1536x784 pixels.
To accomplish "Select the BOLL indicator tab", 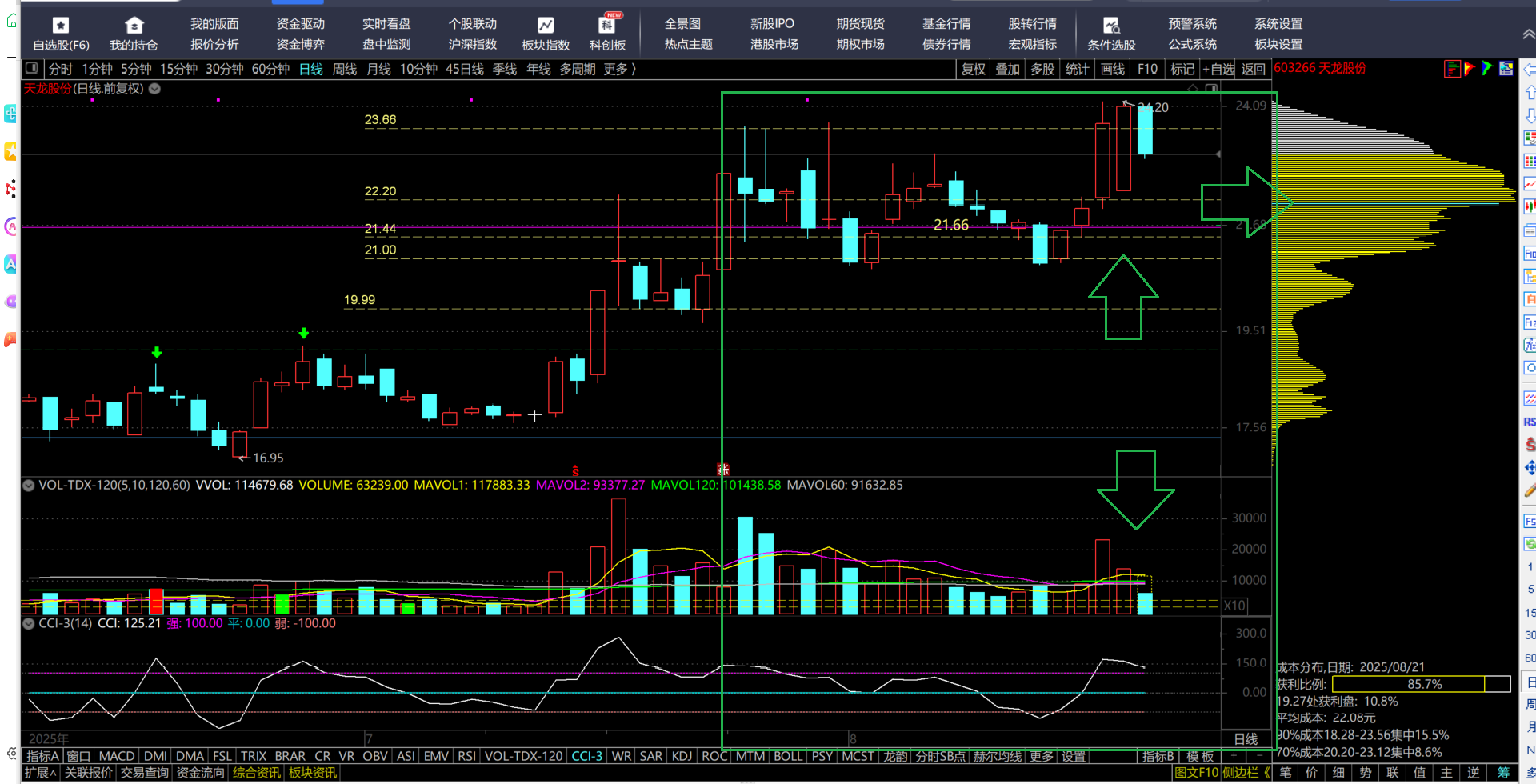I will click(788, 756).
